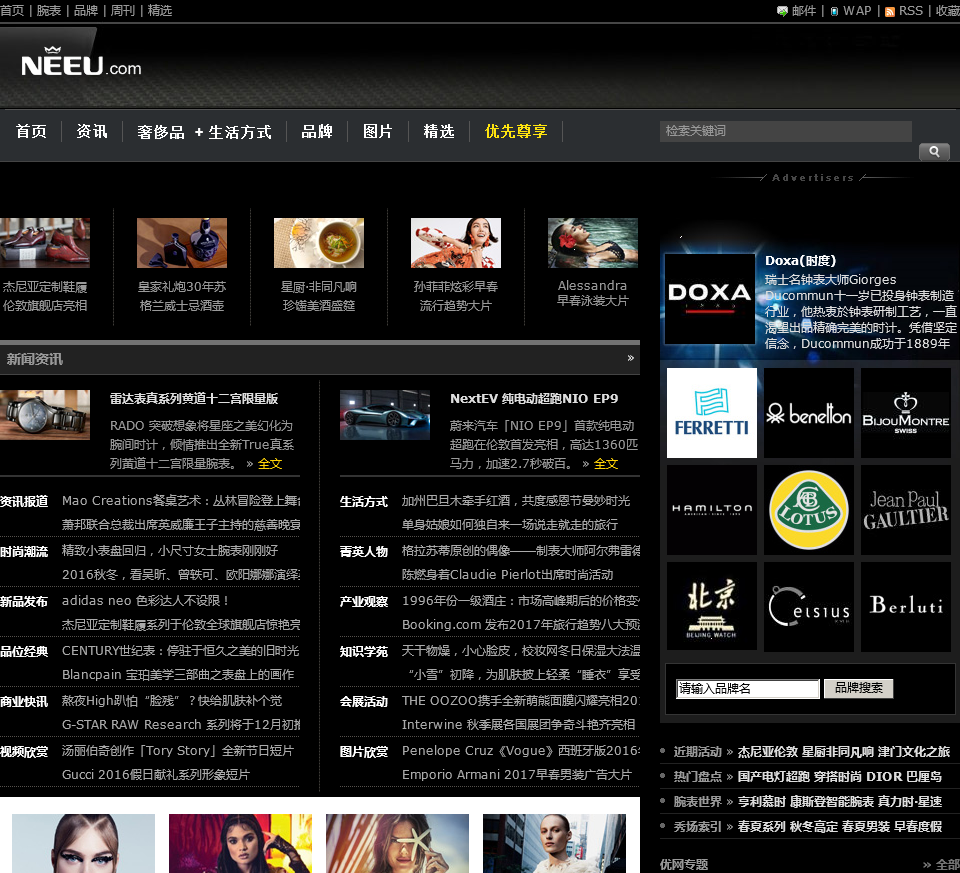Open the NIO EP9 car thumbnail

385,415
